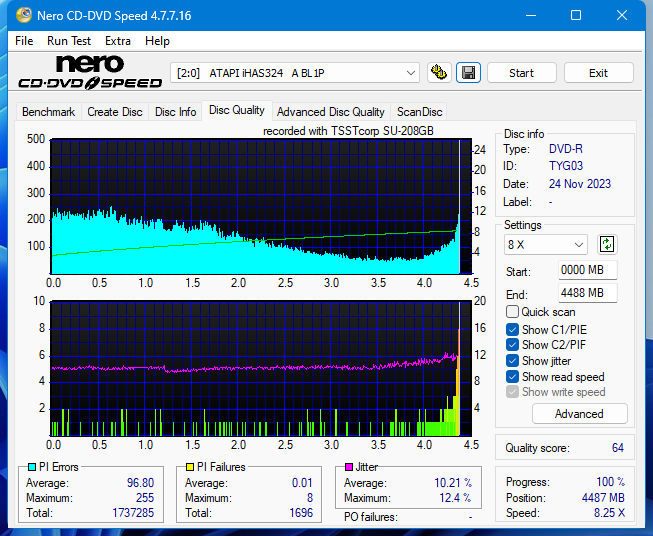Click the PI errors upper graph
This screenshot has height=536, width=653.
[x=261, y=207]
